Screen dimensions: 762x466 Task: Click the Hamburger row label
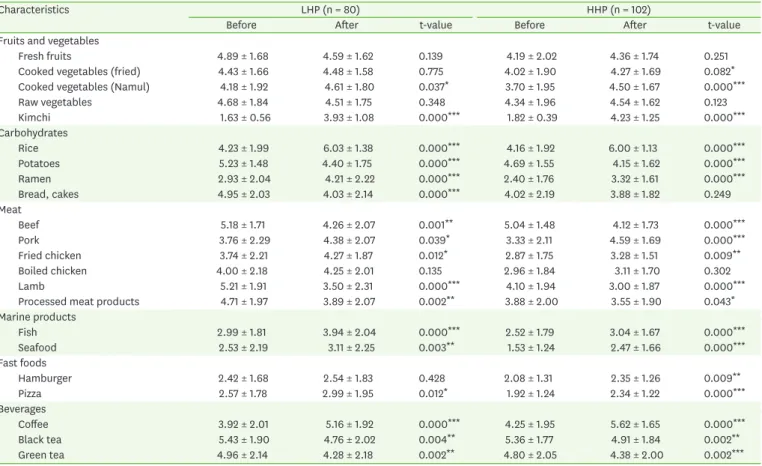point(45,379)
